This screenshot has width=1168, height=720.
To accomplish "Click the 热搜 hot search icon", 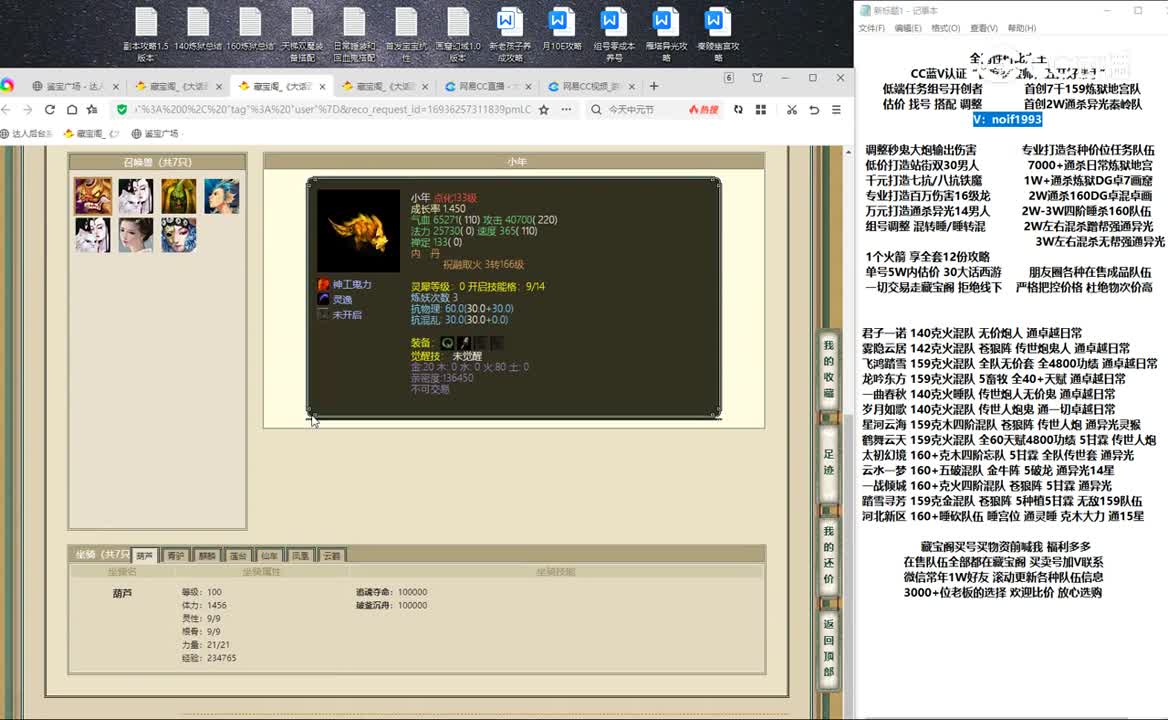I will coord(703,109).
